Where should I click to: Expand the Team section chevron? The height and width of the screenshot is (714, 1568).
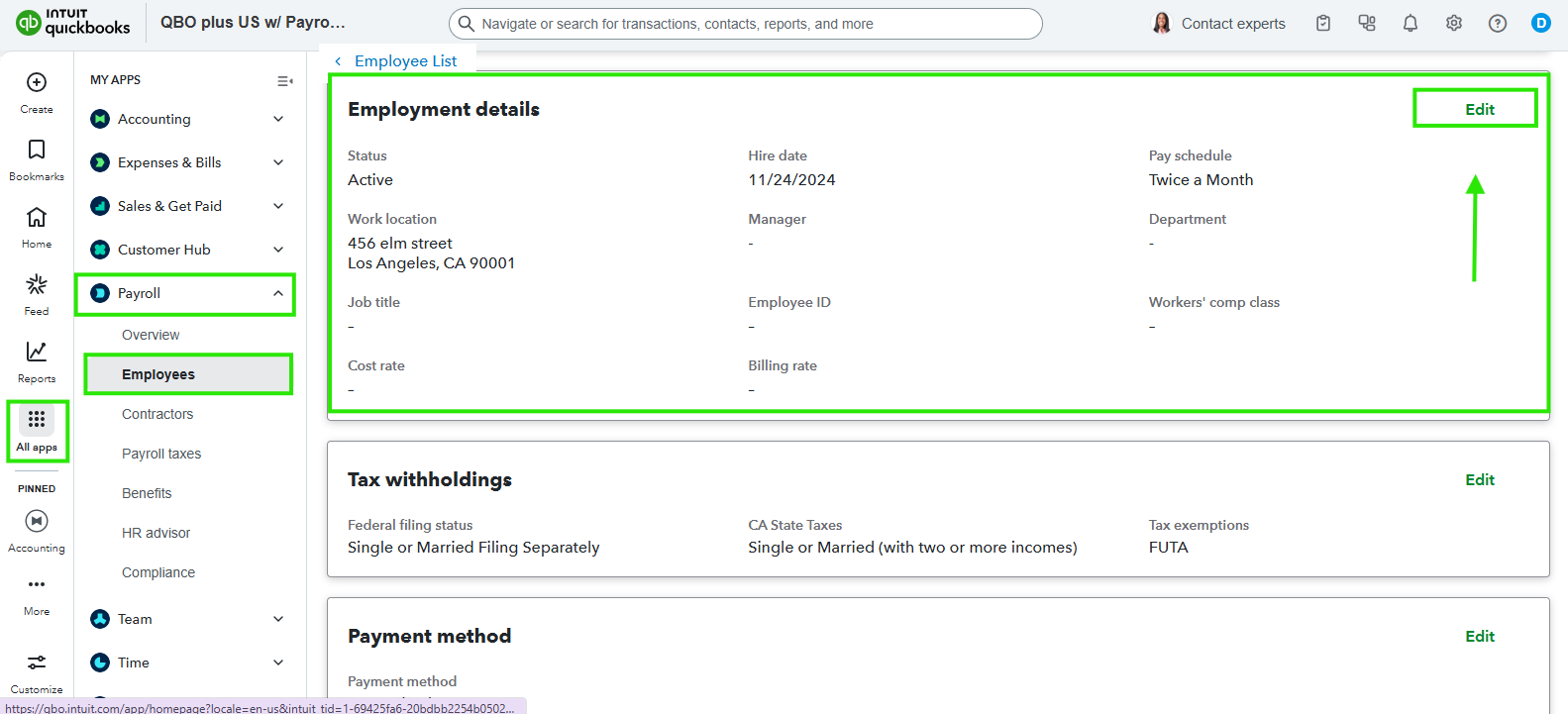click(278, 619)
